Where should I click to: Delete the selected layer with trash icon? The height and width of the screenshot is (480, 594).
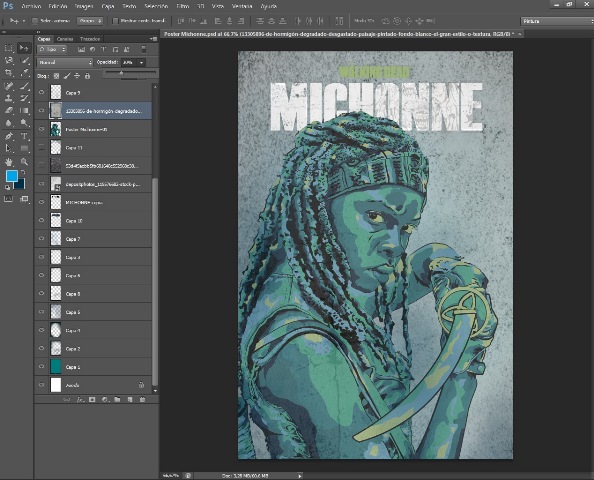(142, 400)
